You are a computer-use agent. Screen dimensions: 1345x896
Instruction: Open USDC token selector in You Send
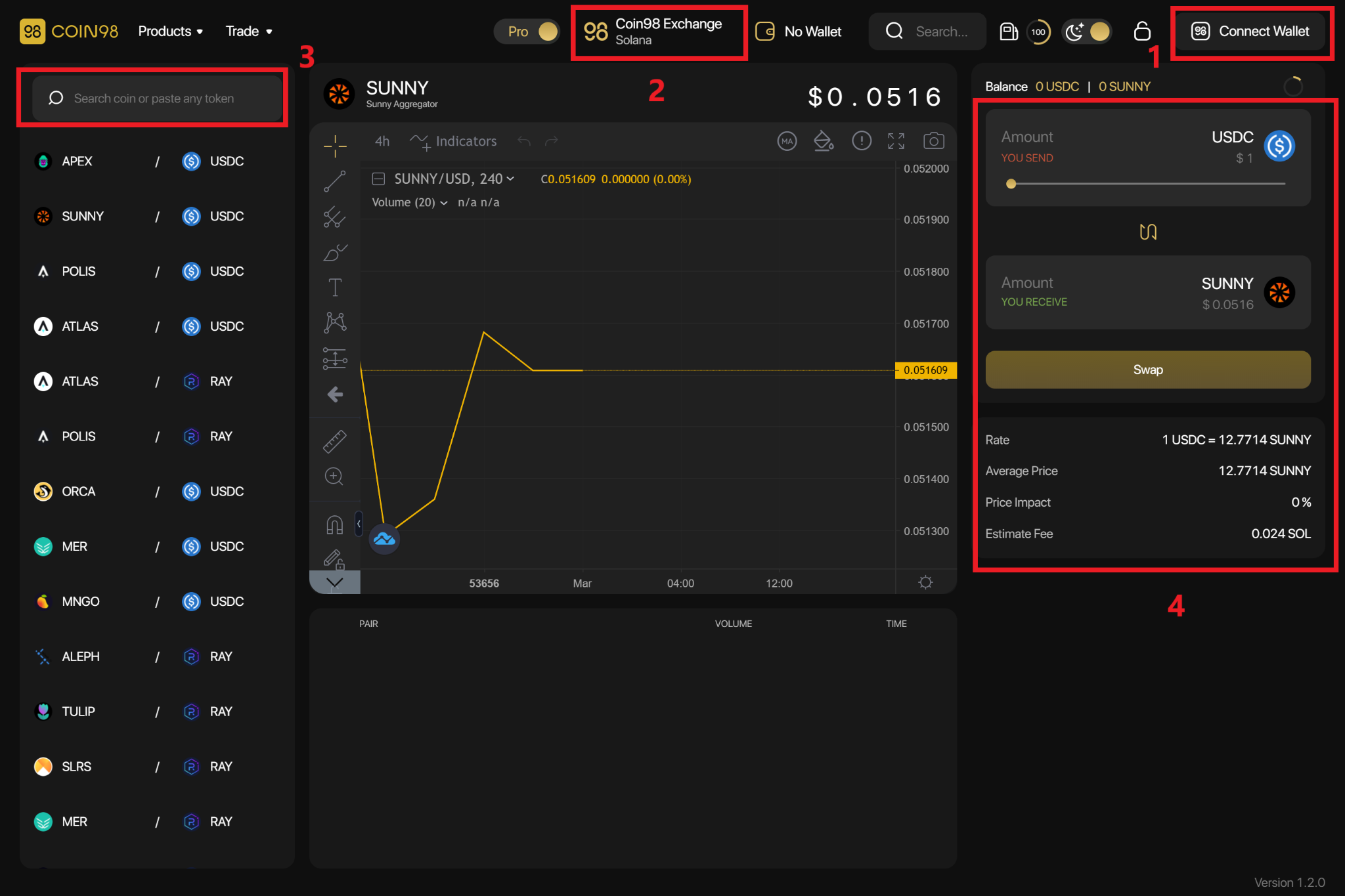(x=1252, y=146)
